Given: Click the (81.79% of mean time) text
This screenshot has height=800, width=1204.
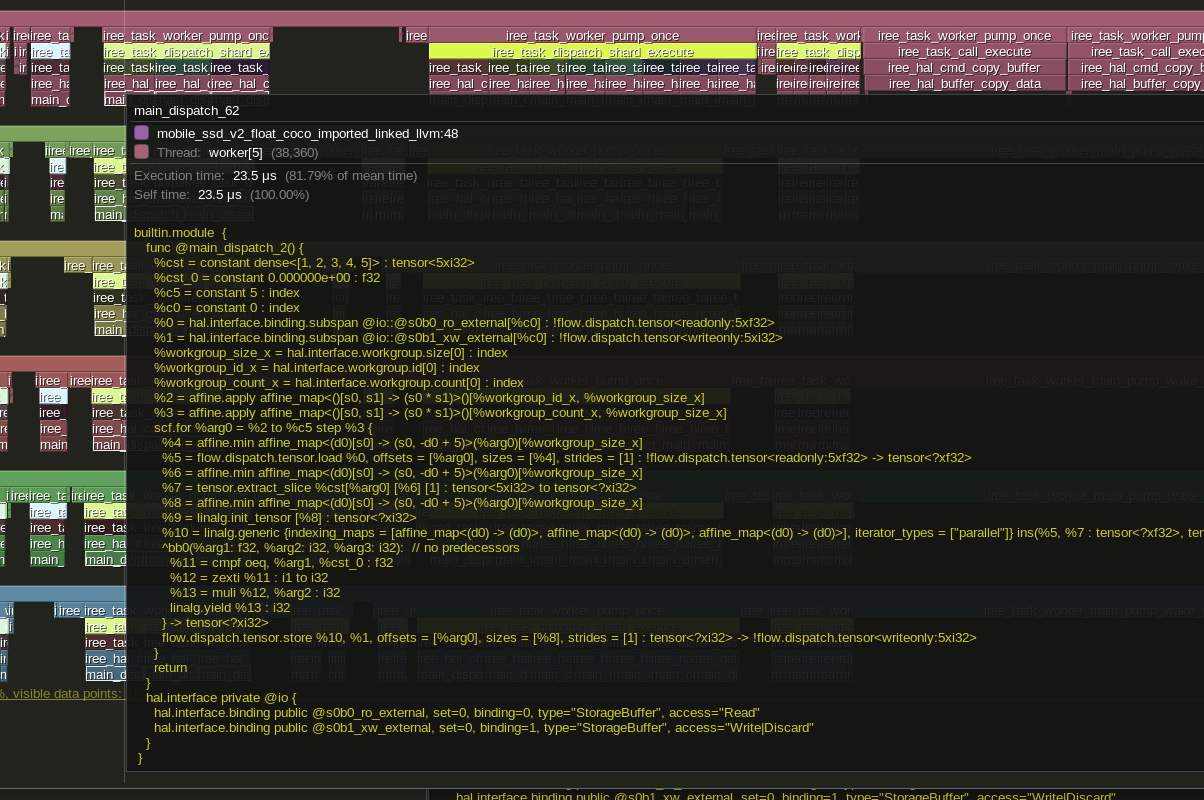Looking at the screenshot, I should 351,175.
